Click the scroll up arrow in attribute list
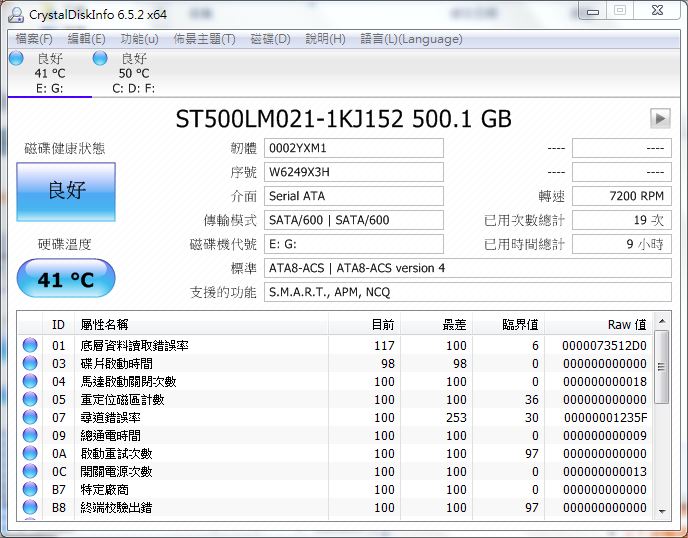This screenshot has height=538, width=688. [x=662, y=322]
